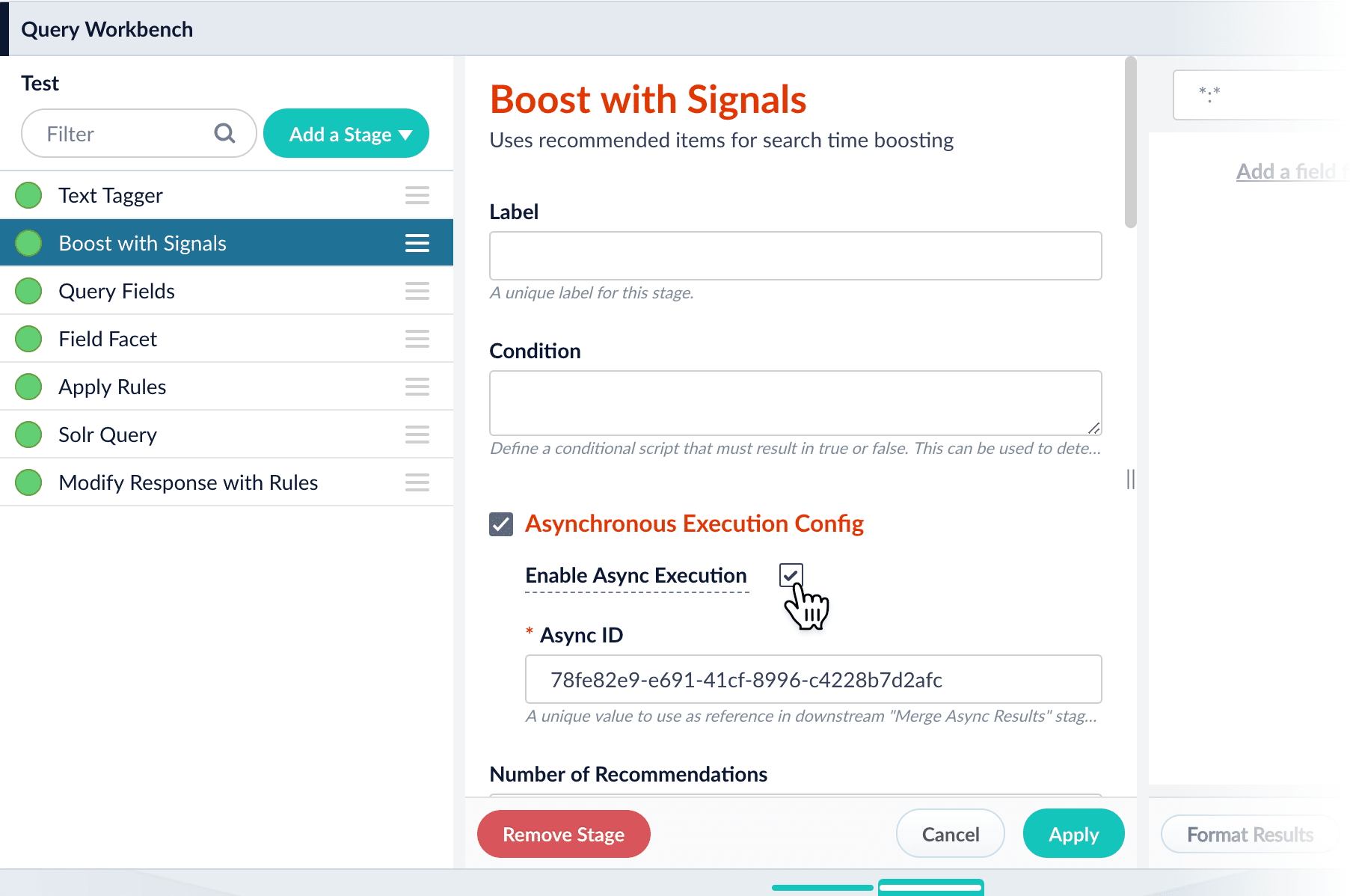Click the config panel vertical scrollbar
Screen dimensions: 1350x896
pyautogui.click(x=1130, y=142)
